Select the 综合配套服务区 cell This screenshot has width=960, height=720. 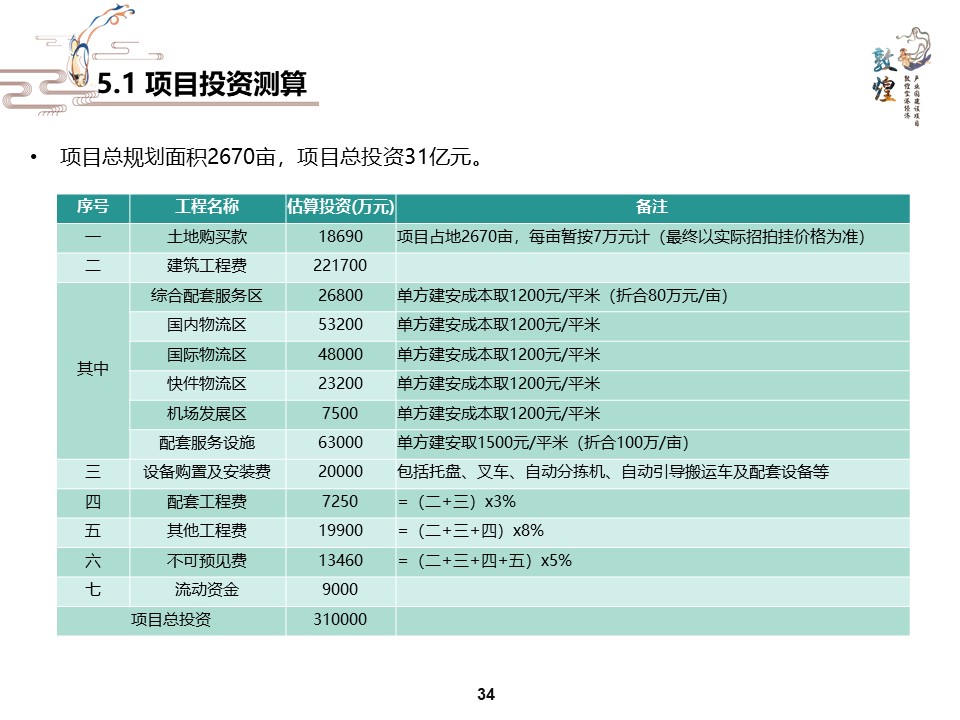[207, 296]
